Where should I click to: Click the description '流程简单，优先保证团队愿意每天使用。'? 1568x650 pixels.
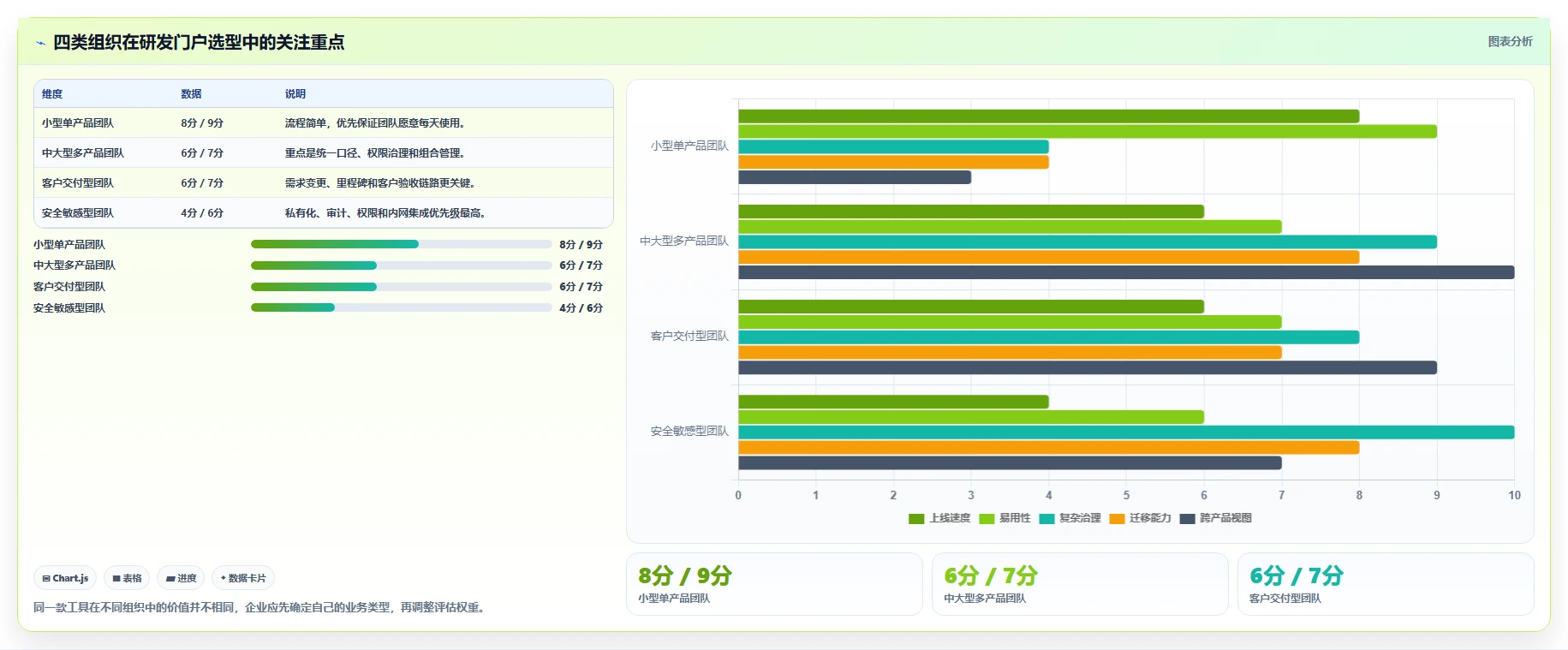(x=377, y=123)
